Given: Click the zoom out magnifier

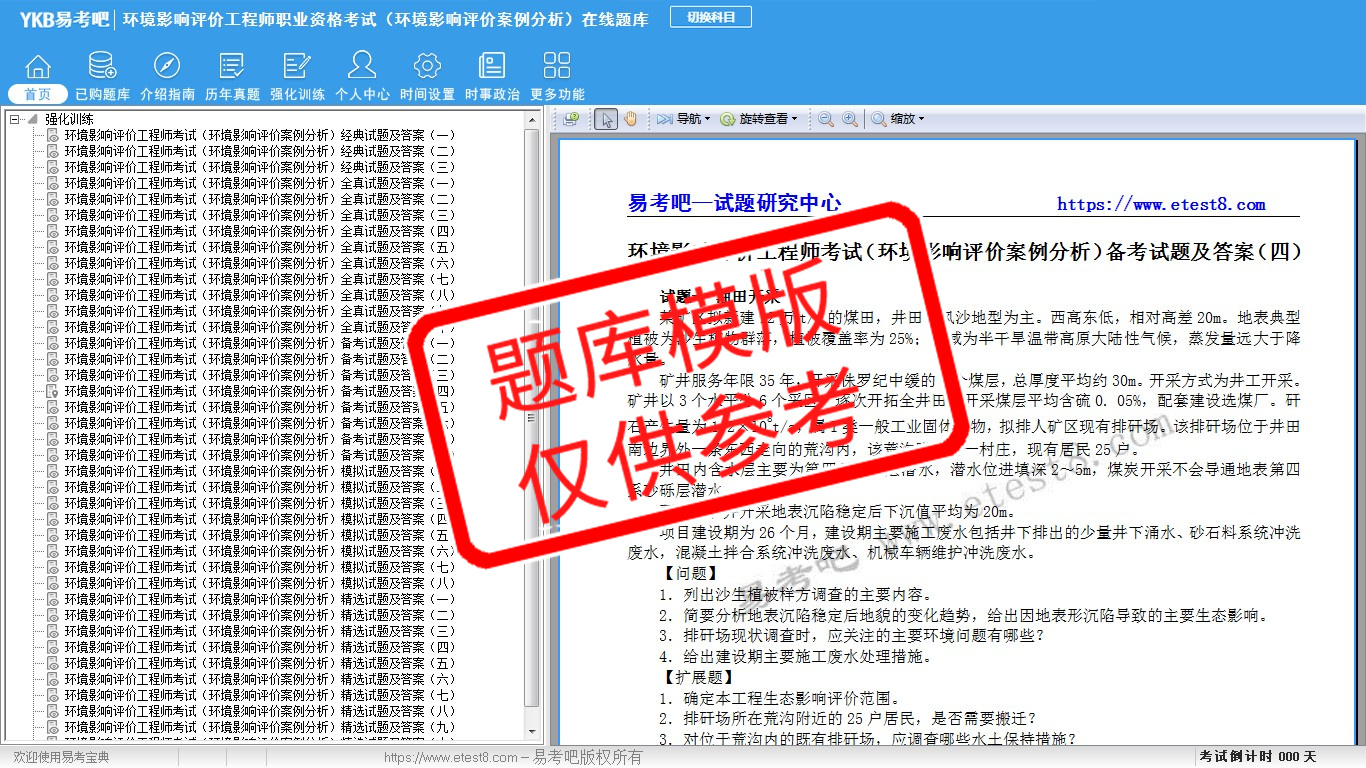Looking at the screenshot, I should pyautogui.click(x=826, y=119).
